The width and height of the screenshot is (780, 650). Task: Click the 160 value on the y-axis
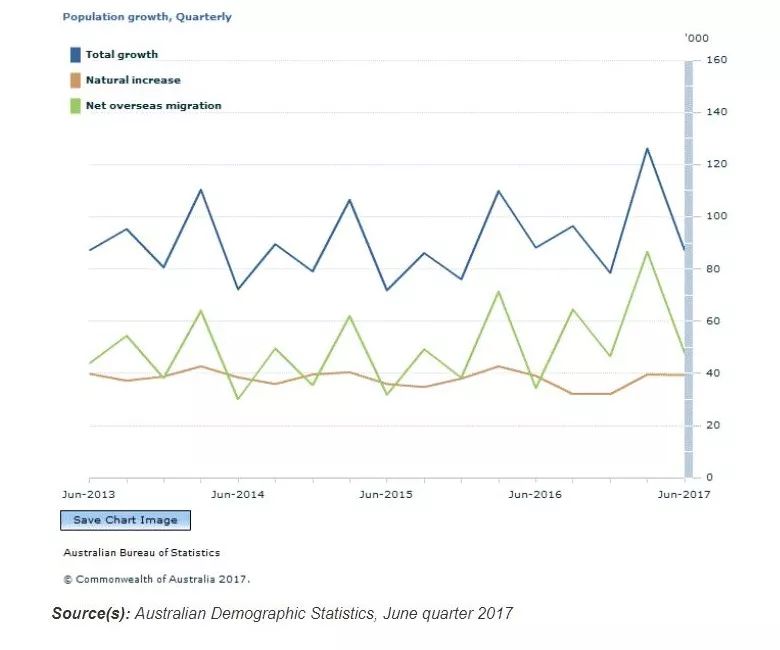pyautogui.click(x=716, y=60)
